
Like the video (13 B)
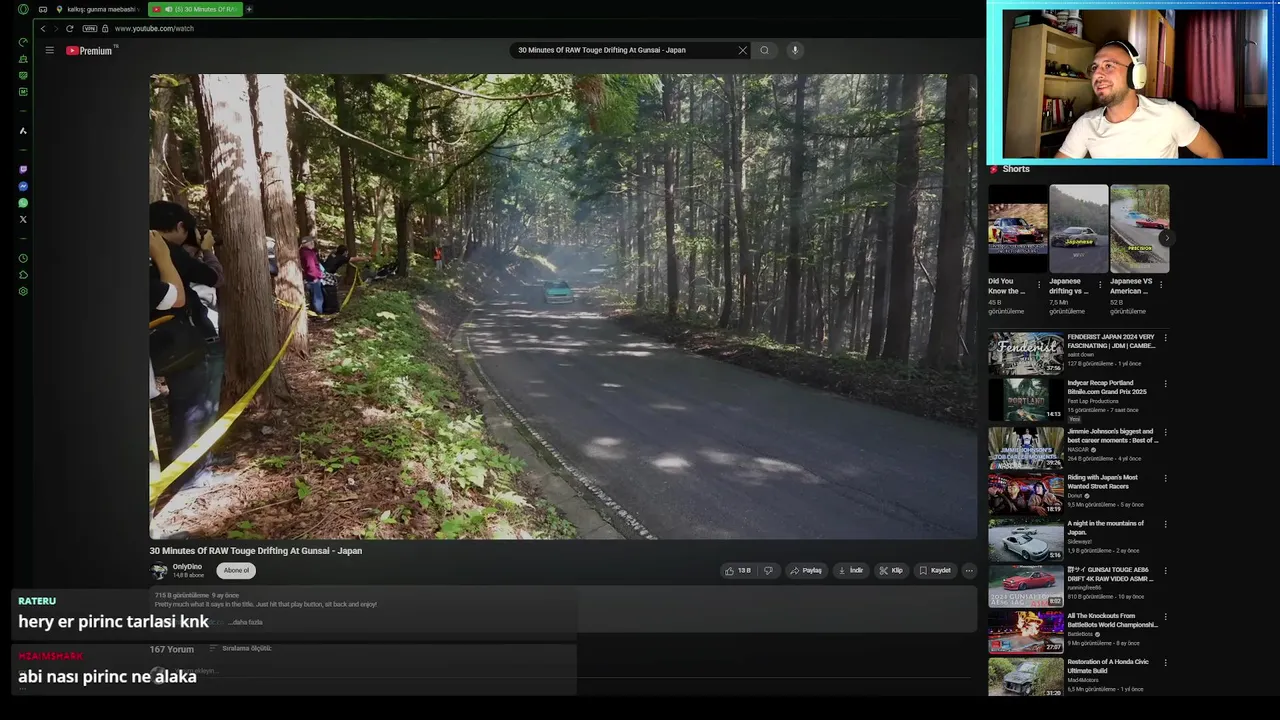click(738, 571)
